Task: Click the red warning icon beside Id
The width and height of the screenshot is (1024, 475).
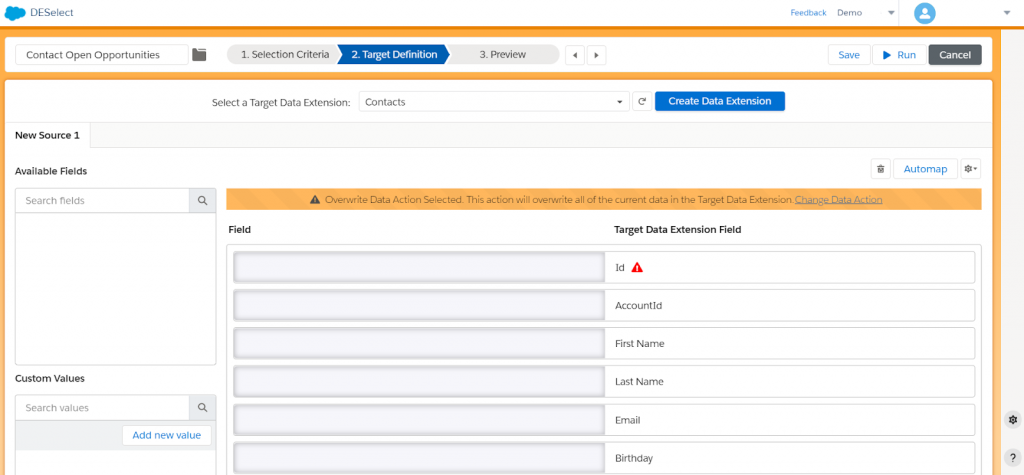Action: coord(637,267)
